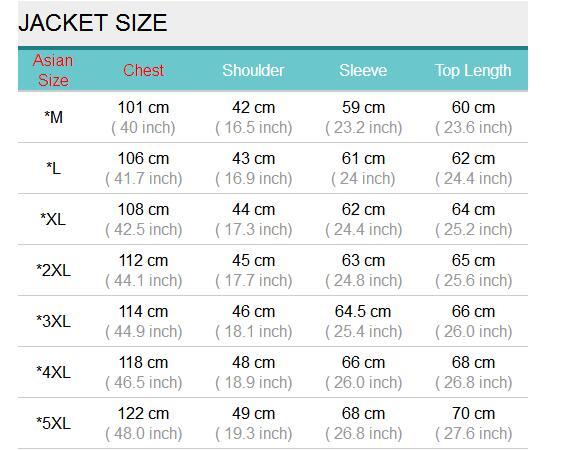Select the *5XL size row label
This screenshot has width=587, height=450.
pyautogui.click(x=53, y=423)
